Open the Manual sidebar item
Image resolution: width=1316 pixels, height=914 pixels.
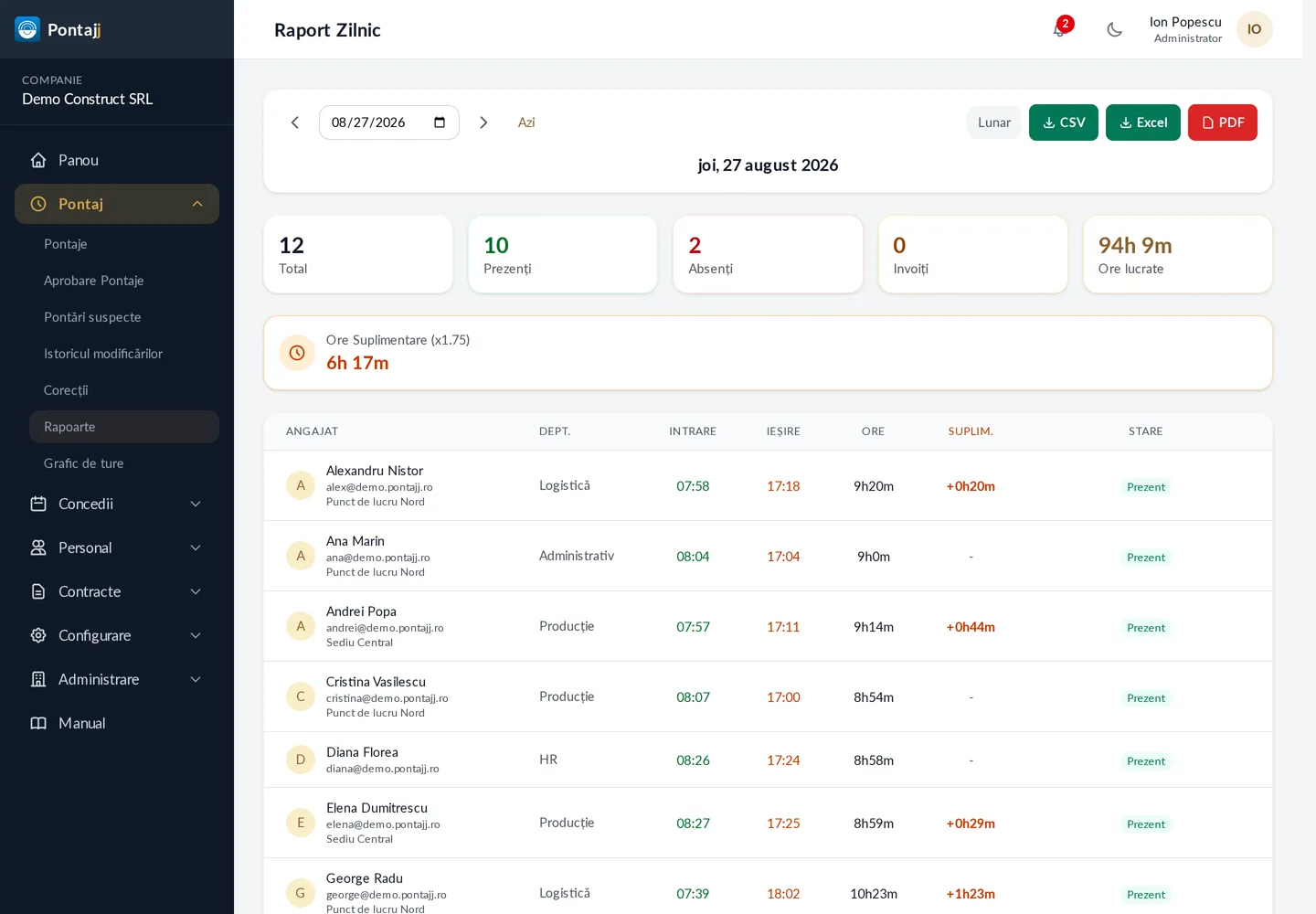point(117,723)
